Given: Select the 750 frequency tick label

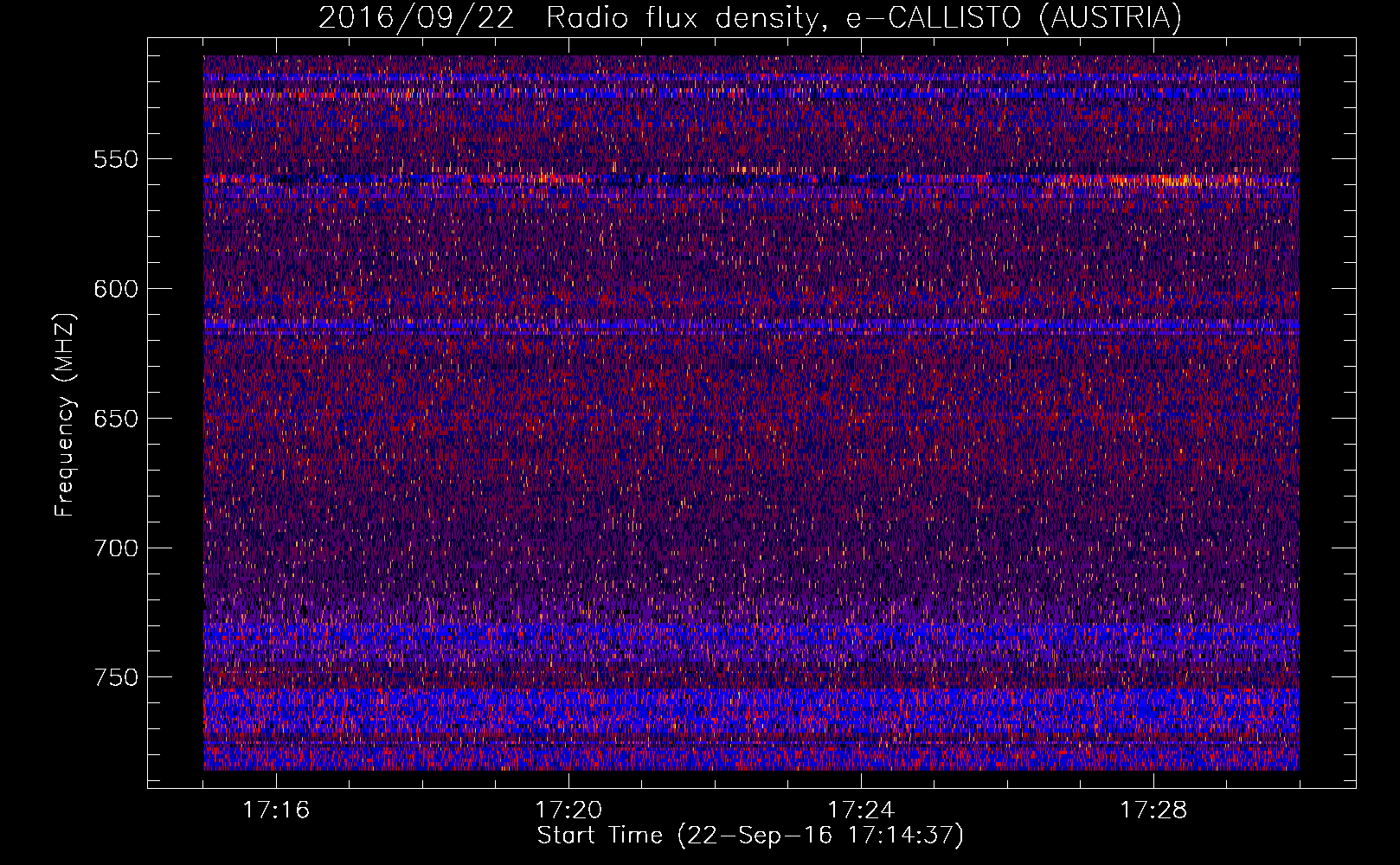Looking at the screenshot, I should 115,677.
